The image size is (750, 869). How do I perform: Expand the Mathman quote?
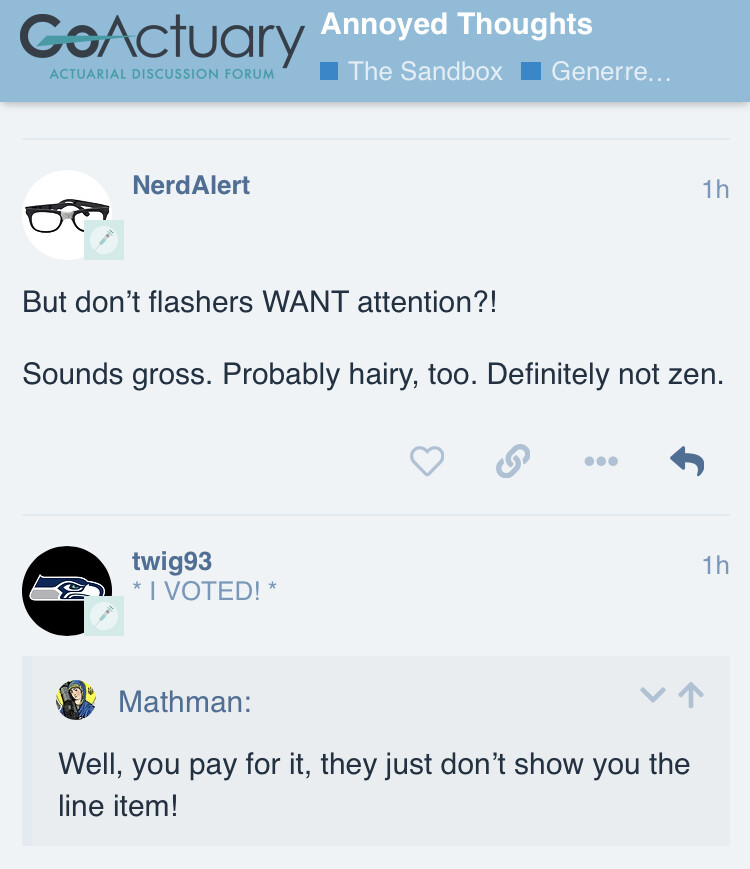pos(652,694)
